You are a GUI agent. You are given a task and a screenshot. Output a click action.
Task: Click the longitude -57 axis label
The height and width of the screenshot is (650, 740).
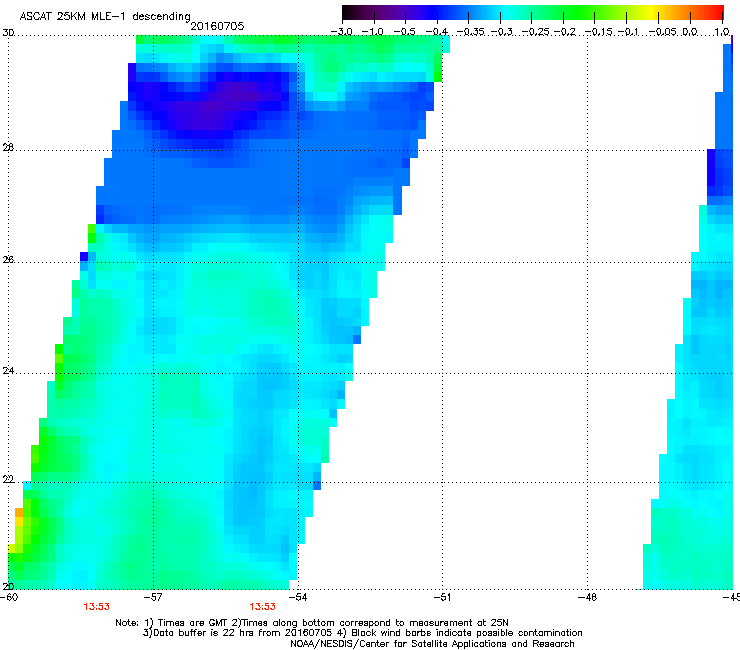pyautogui.click(x=153, y=597)
